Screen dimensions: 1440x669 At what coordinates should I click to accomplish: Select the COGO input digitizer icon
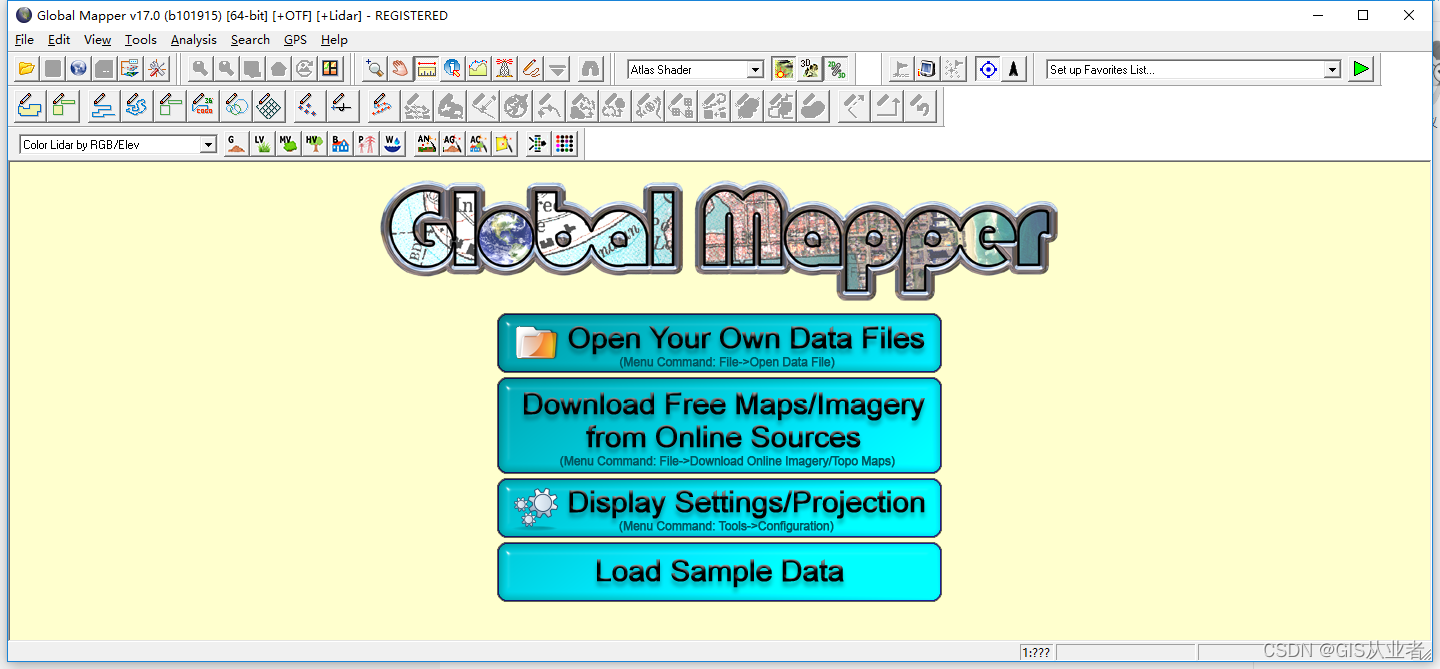point(203,105)
